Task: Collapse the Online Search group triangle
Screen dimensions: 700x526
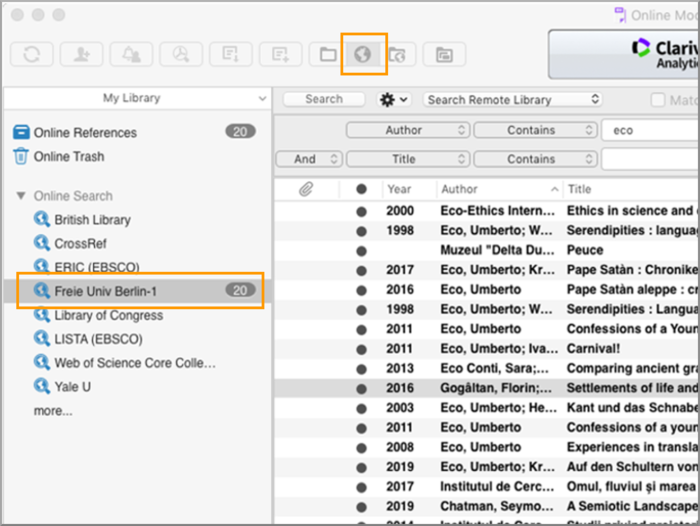Action: [21, 196]
